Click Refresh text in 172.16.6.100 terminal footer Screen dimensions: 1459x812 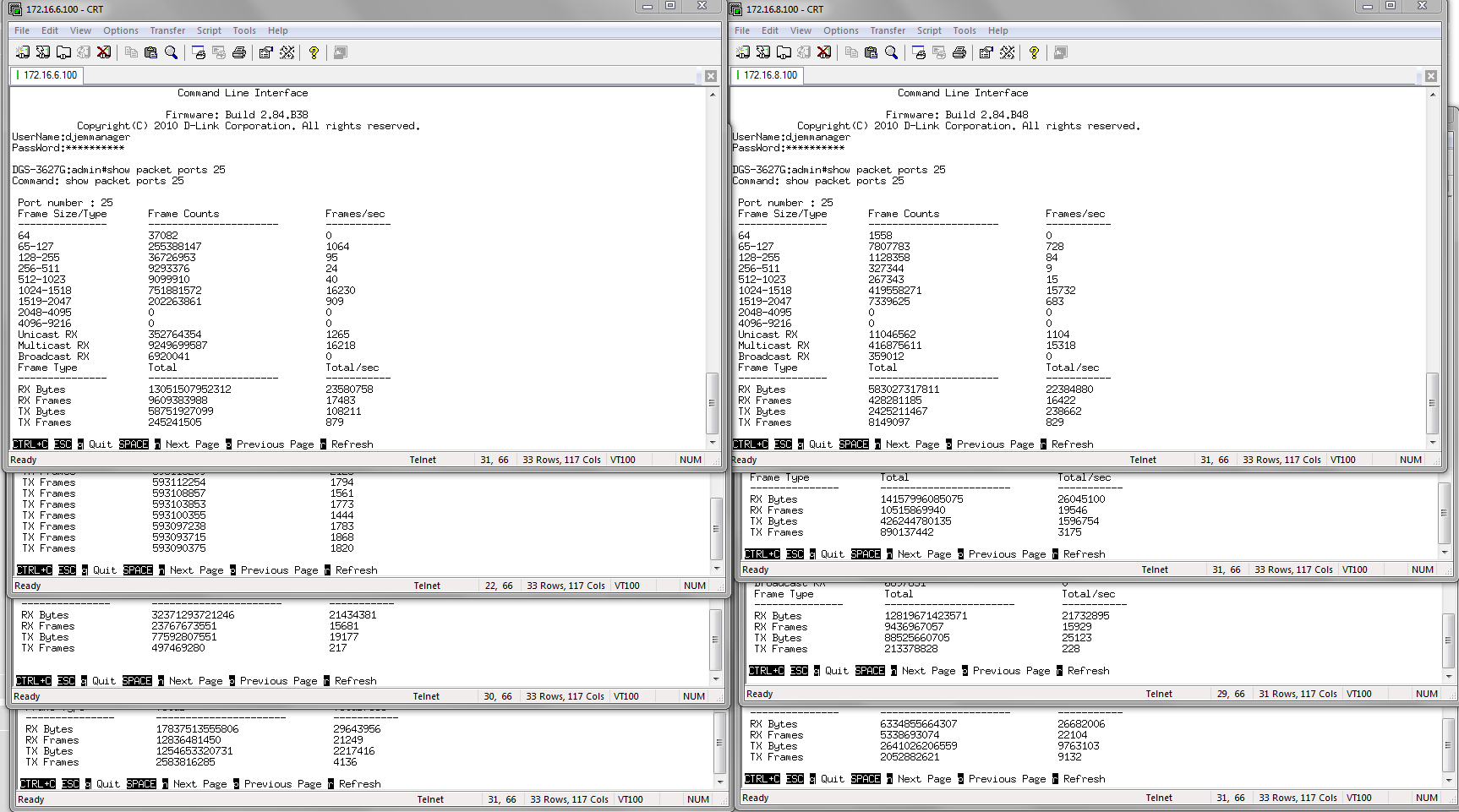click(352, 444)
